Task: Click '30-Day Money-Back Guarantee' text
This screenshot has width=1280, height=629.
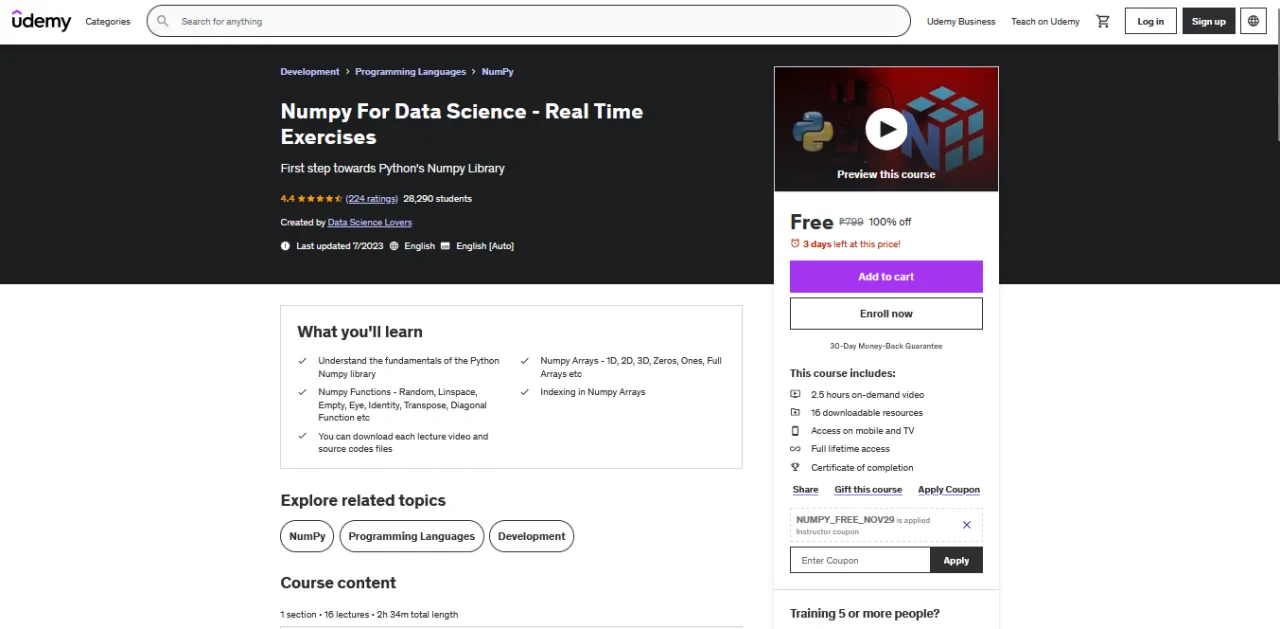Action: tap(886, 346)
